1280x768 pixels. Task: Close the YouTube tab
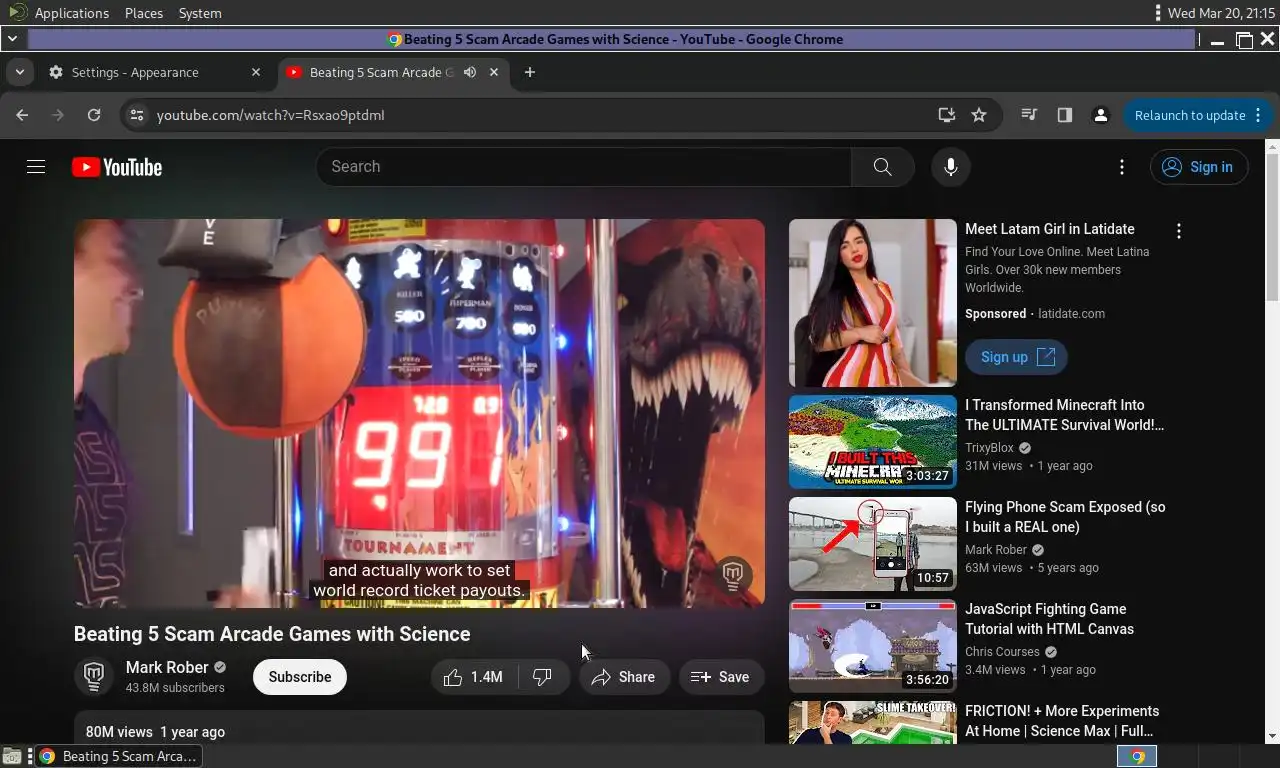tap(493, 72)
